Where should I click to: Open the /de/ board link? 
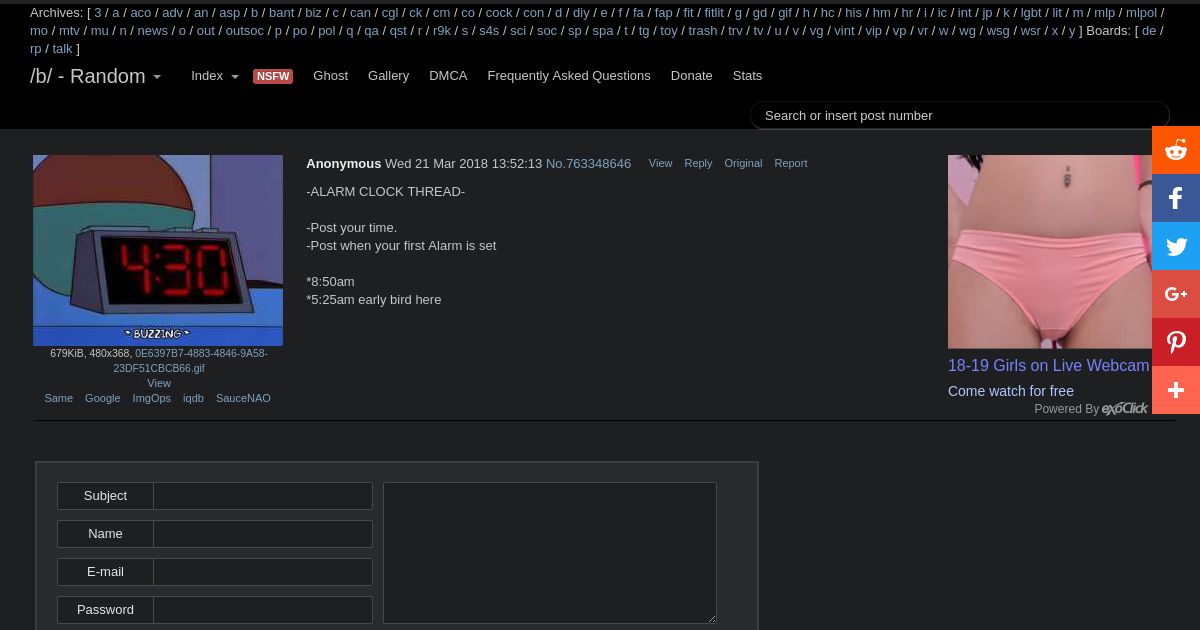[1149, 31]
